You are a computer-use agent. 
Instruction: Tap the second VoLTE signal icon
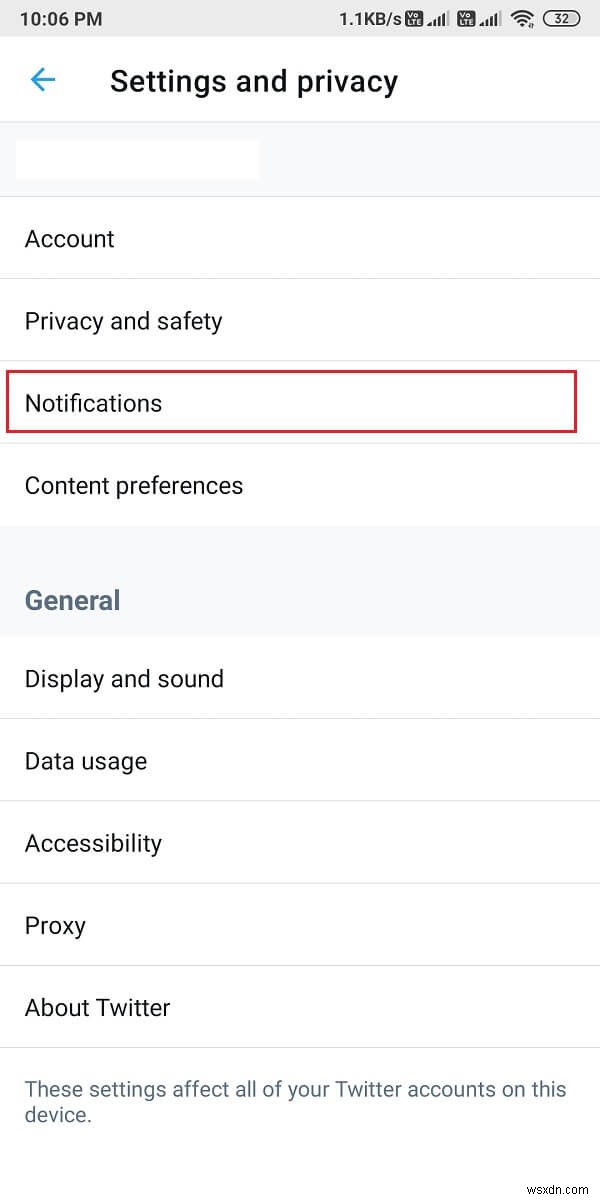point(475,18)
